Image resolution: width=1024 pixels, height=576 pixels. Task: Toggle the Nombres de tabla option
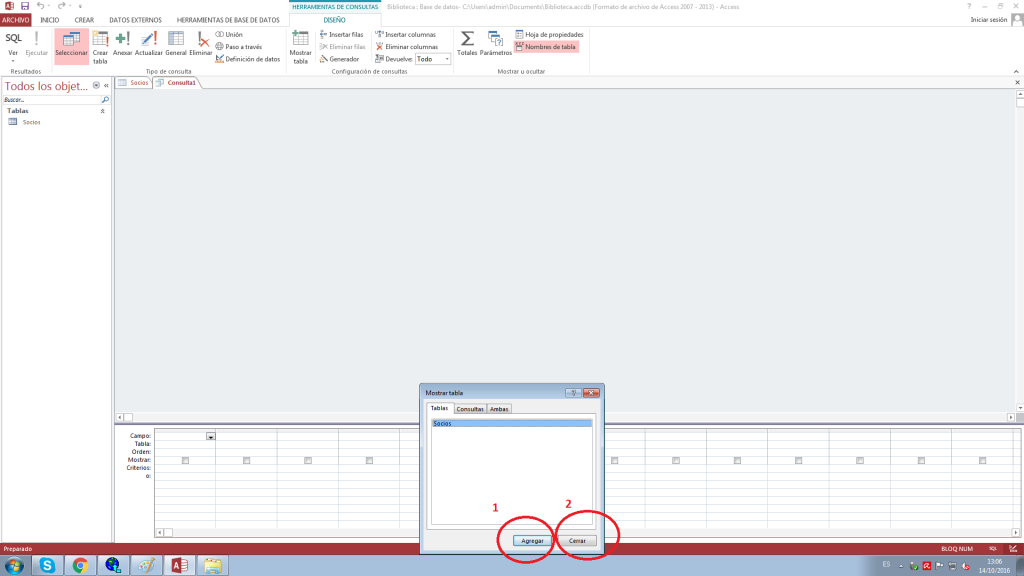[x=546, y=46]
